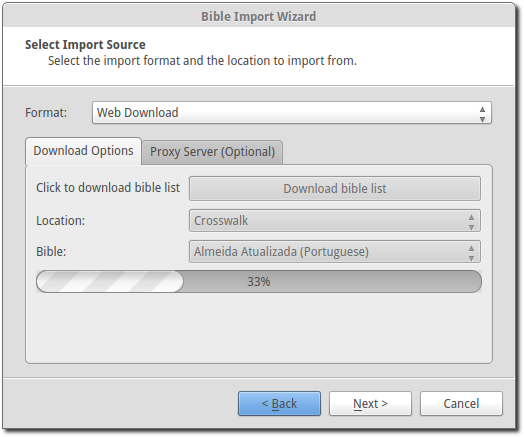Expand the Location dropdown showing Crosswalk
Screen dimensions: 524x437
(x=335, y=221)
